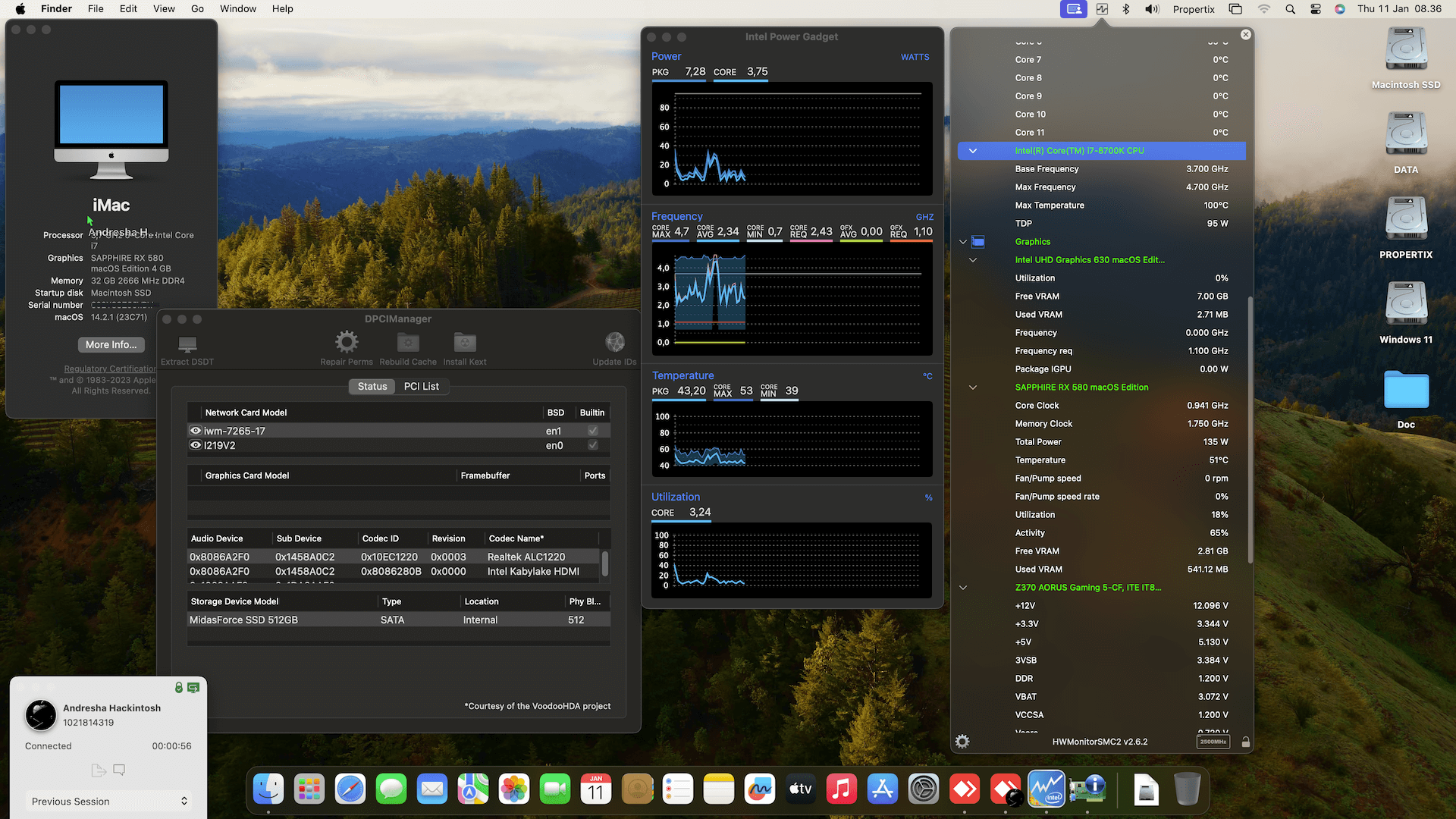Toggle the eye icon for I219V2
This screenshot has width=1456, height=819.
tap(195, 445)
